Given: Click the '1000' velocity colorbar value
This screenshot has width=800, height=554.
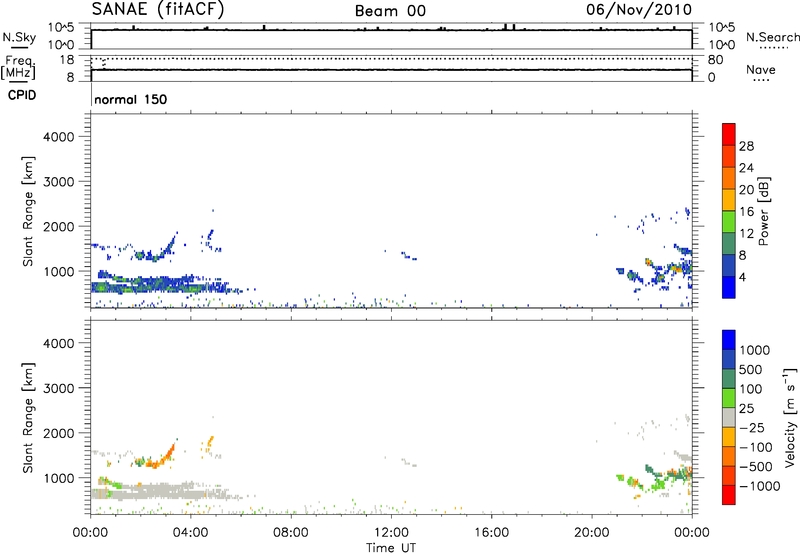Looking at the screenshot, I should [755, 350].
